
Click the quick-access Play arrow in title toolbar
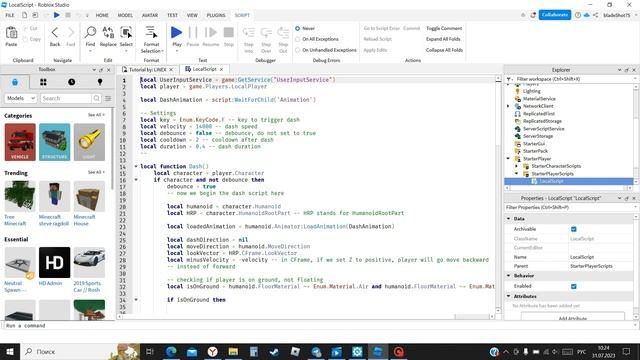click(56, 15)
